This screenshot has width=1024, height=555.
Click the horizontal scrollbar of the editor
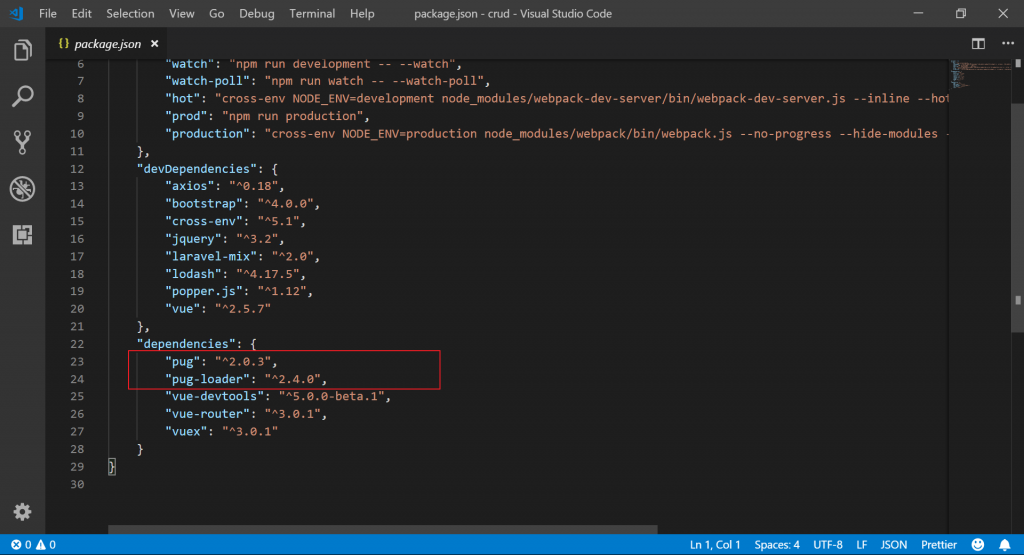pyautogui.click(x=383, y=530)
